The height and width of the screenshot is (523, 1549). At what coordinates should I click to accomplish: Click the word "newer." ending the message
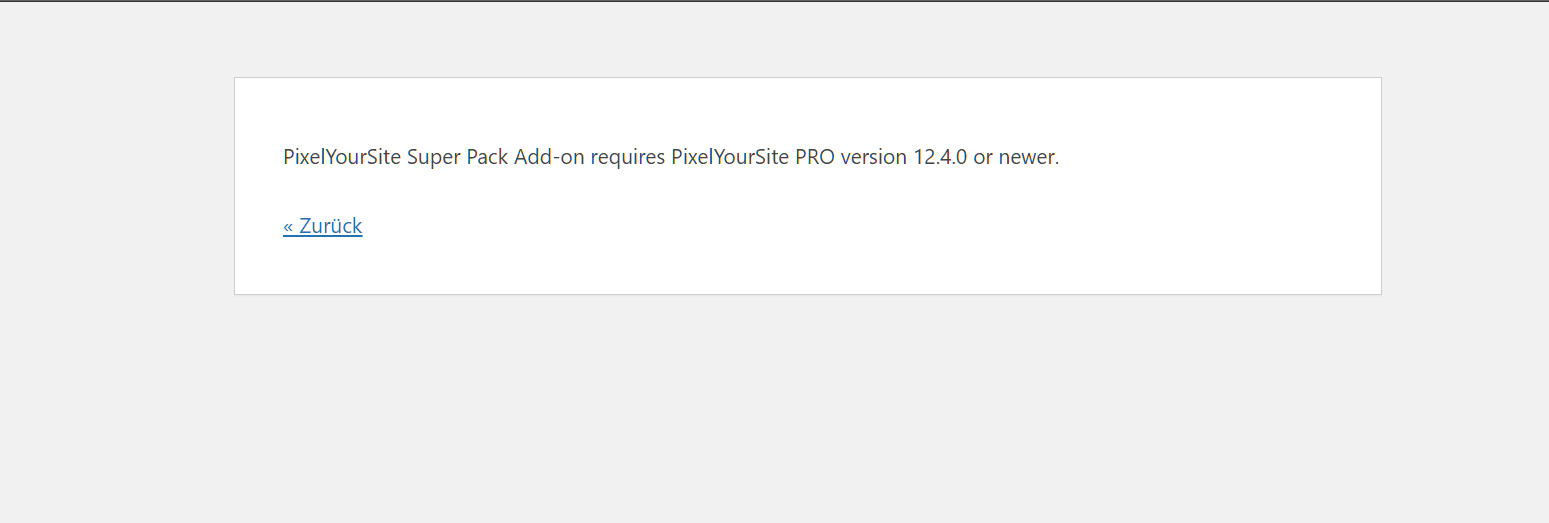(1029, 157)
